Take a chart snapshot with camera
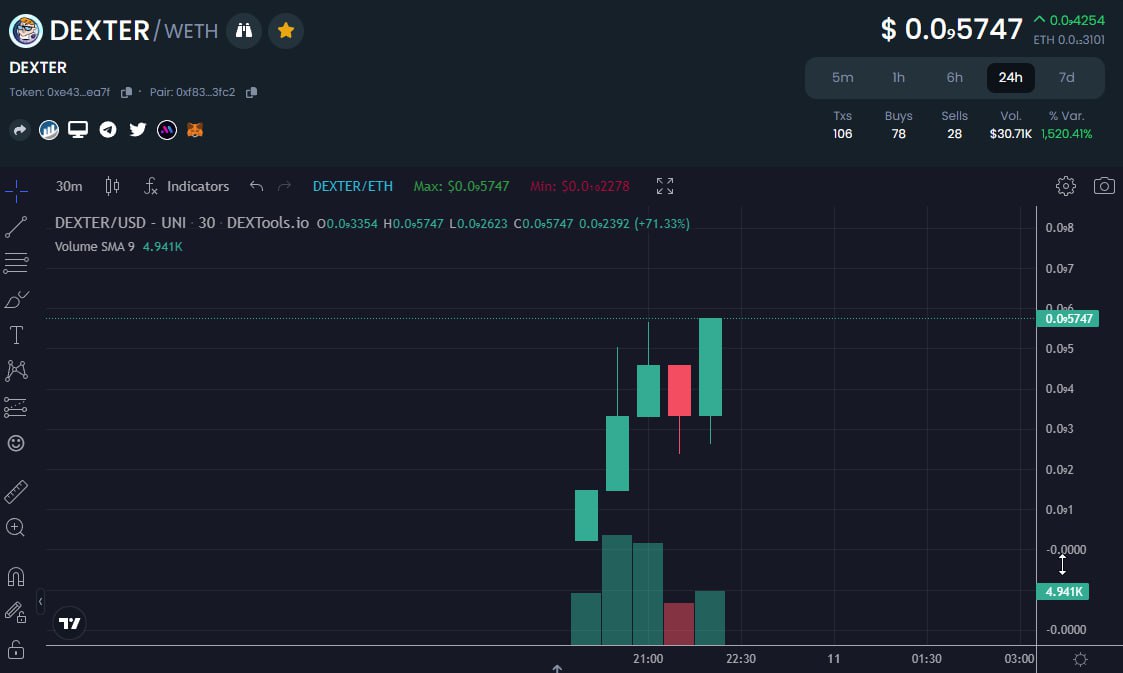 coord(1104,186)
